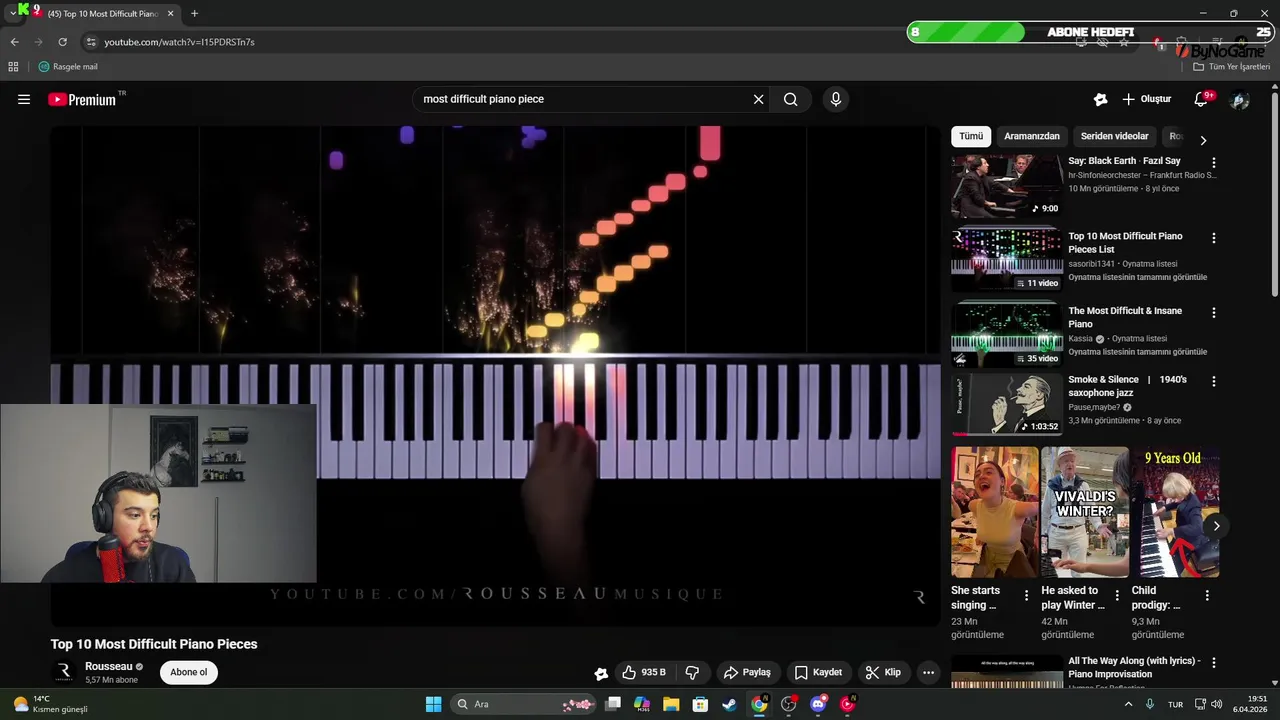1280x720 pixels.
Task: Open YouTube notifications bell
Action: coord(1201,99)
